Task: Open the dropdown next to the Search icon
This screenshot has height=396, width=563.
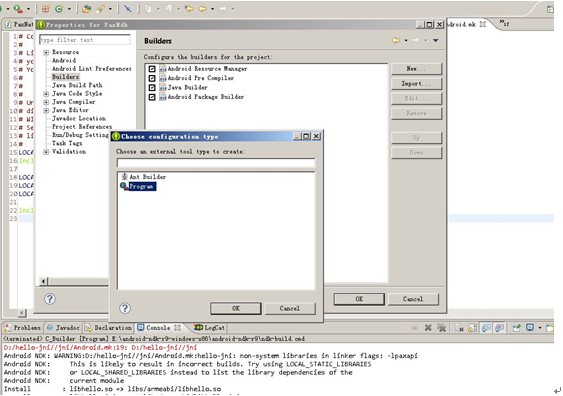Action: pos(110,9)
